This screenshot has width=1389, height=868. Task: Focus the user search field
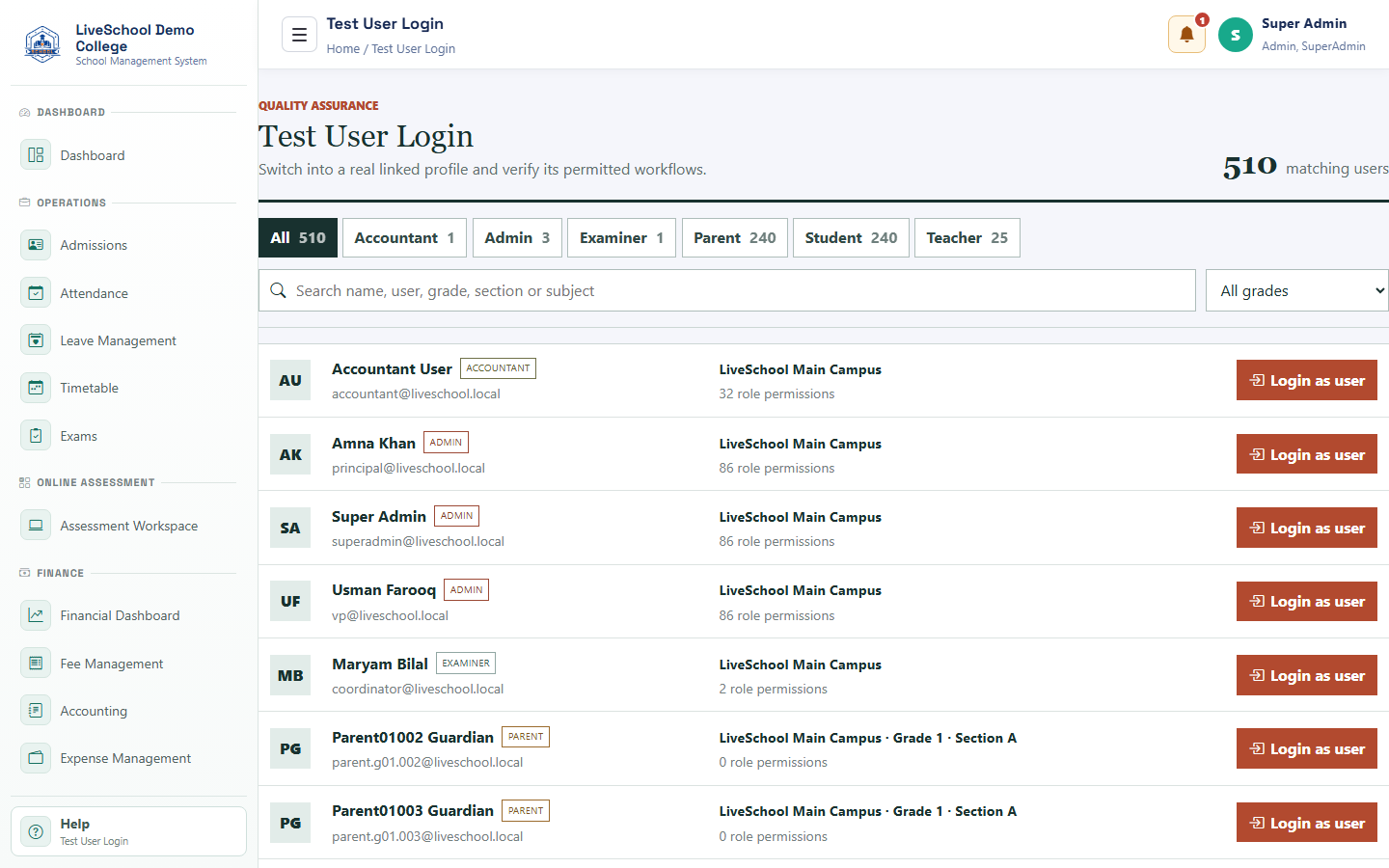(727, 290)
